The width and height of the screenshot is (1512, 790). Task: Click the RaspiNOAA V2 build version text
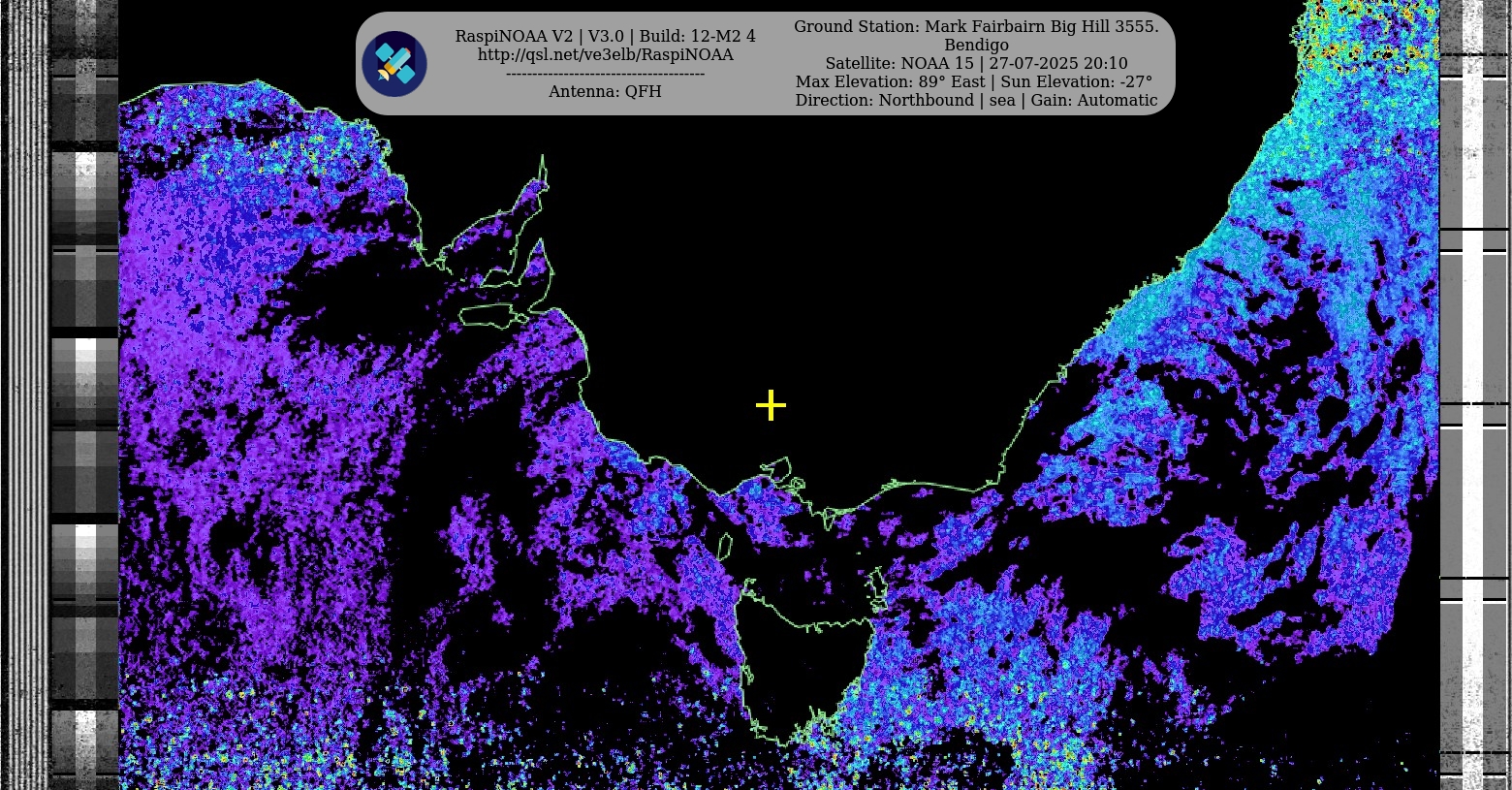[605, 36]
